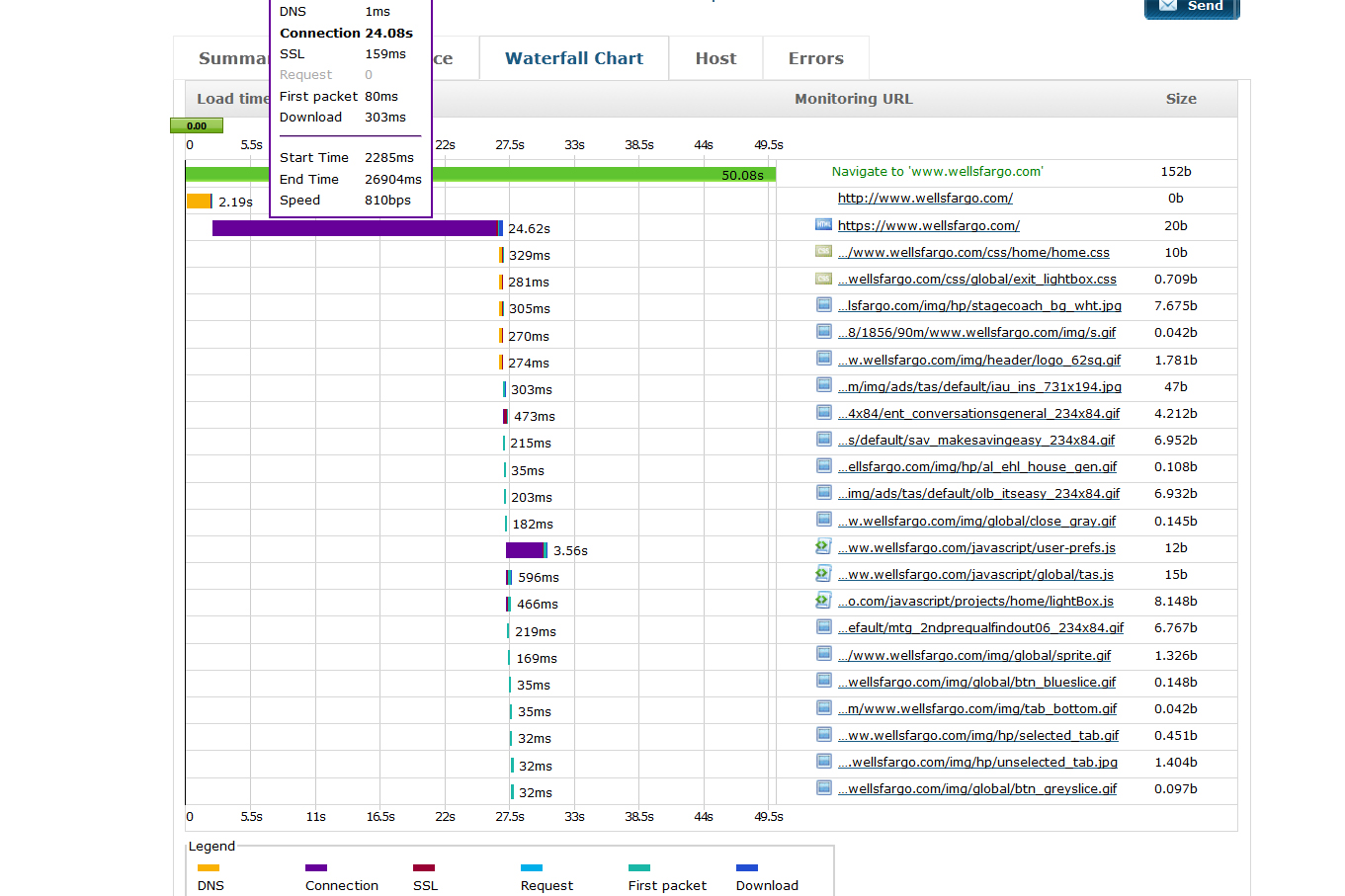
Task: Open the global/sprite.gif link
Action: (x=974, y=656)
